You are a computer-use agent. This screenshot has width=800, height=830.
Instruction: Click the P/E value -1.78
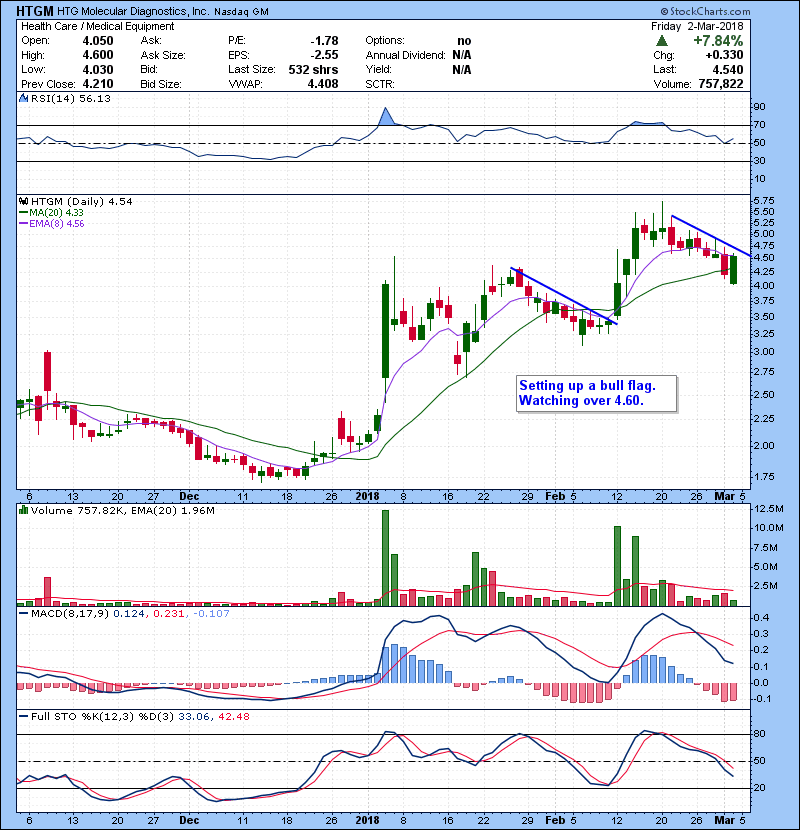coord(324,41)
